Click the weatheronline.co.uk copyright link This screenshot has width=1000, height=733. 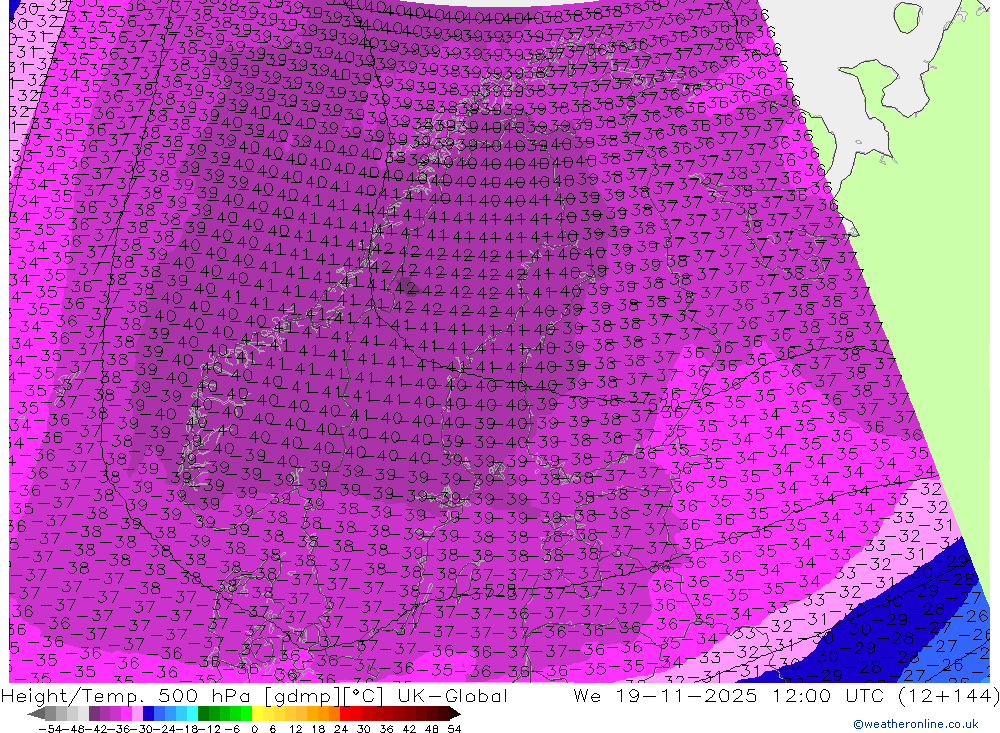pos(915,723)
